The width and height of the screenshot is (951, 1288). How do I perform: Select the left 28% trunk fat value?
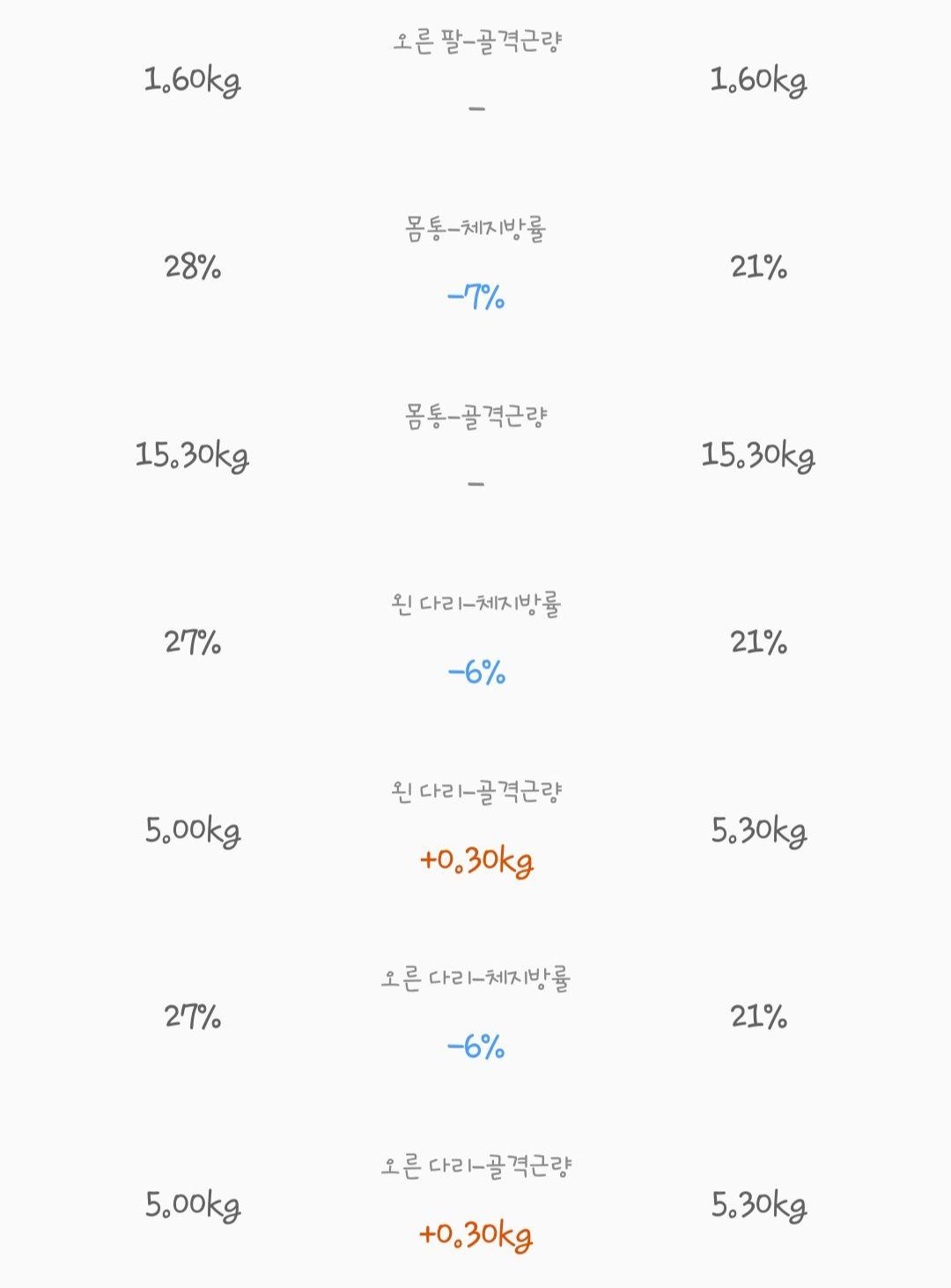coord(193,267)
